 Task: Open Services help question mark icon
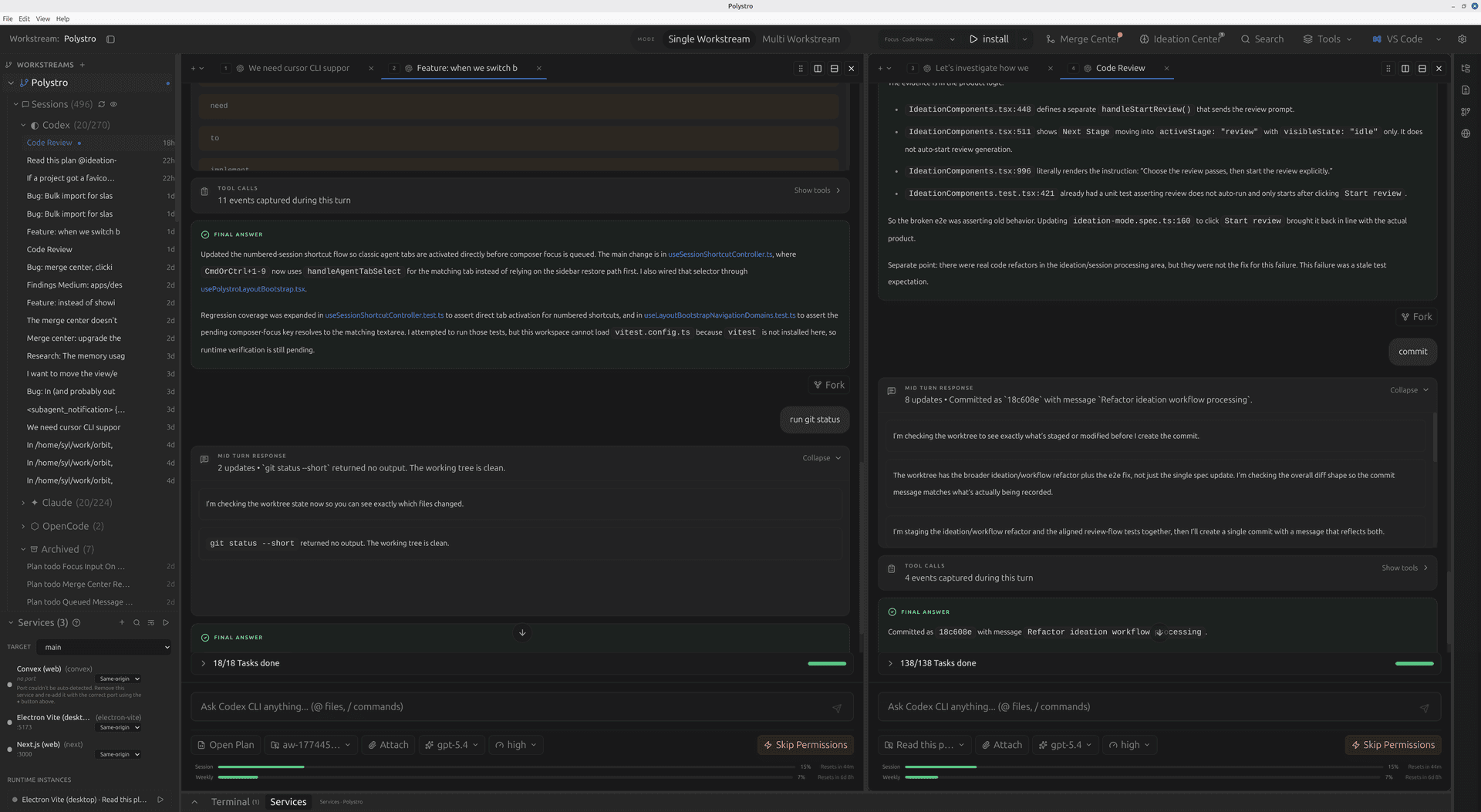pyautogui.click(x=76, y=622)
